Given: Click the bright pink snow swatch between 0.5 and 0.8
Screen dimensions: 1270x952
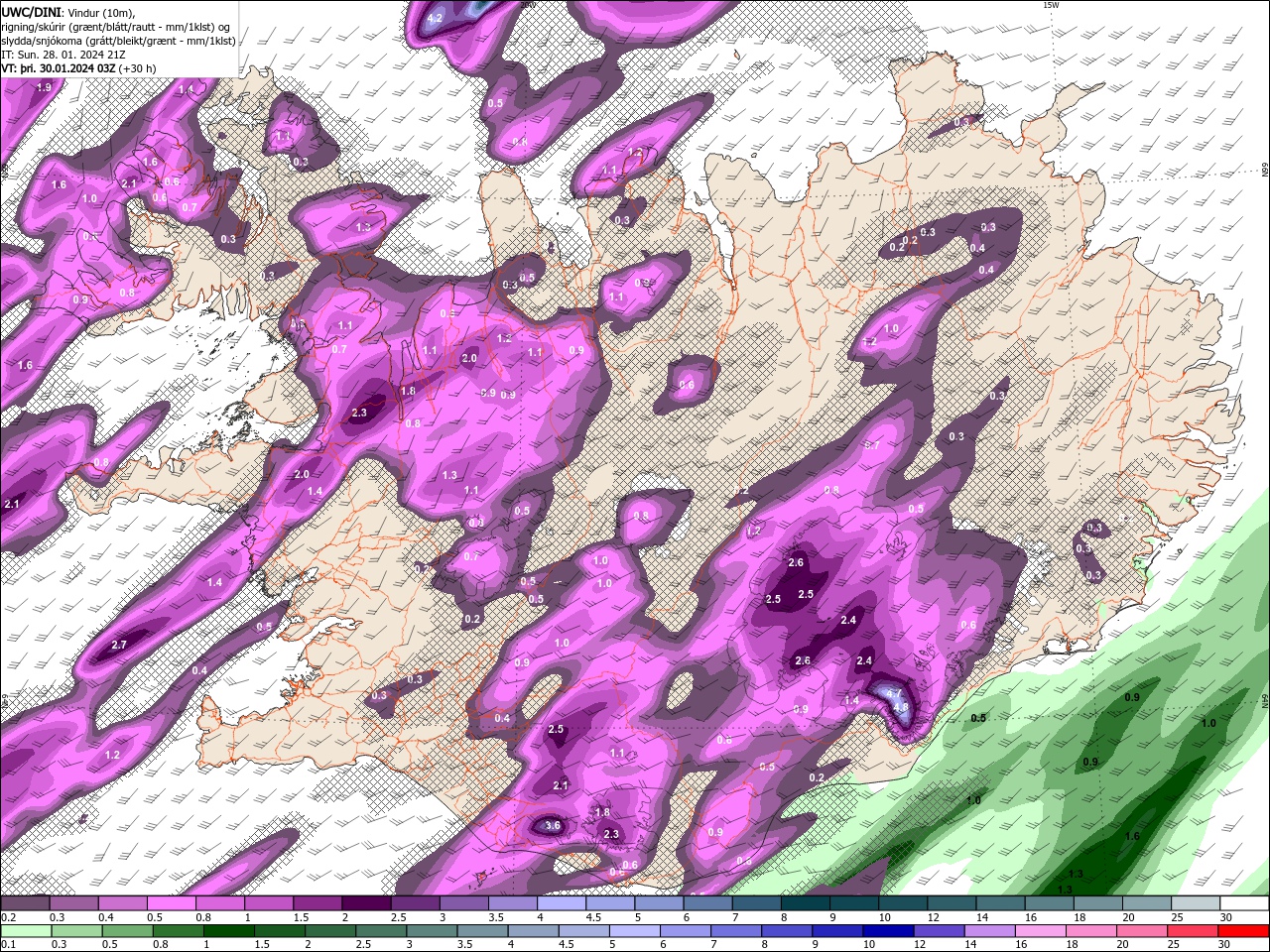Looking at the screenshot, I should click(x=171, y=903).
